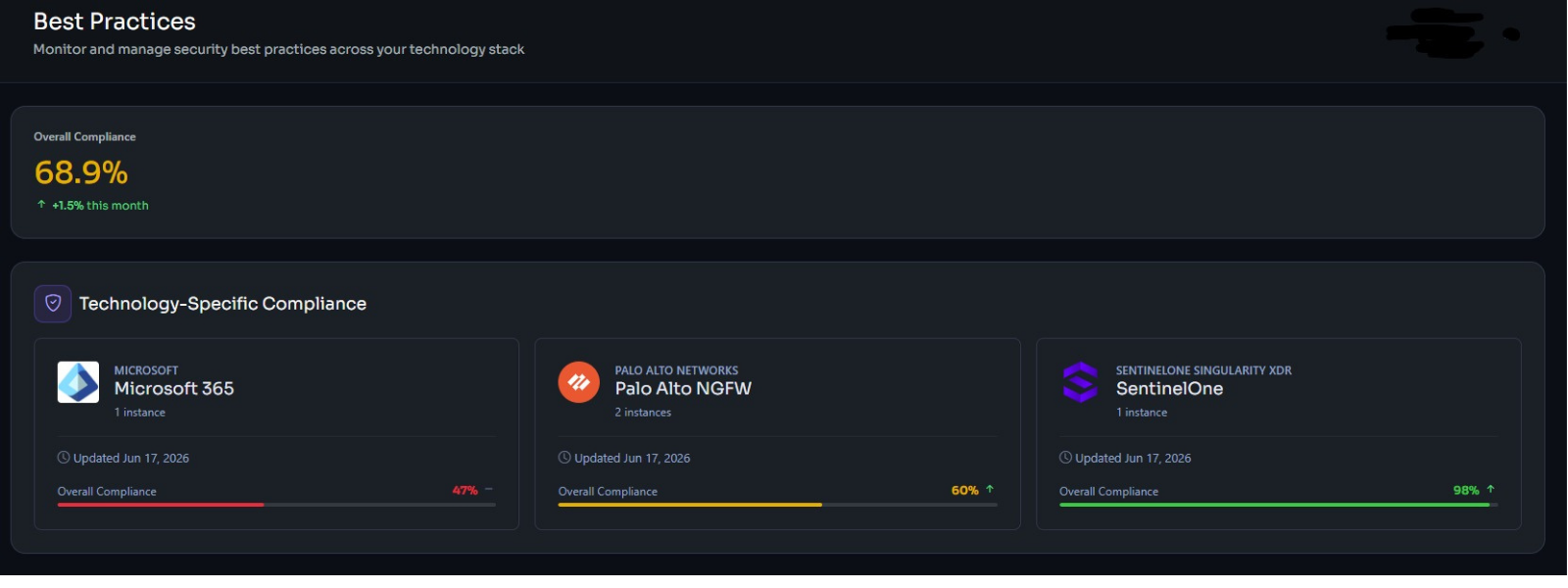Click the Microsoft 365 logo icon
1568x588 pixels.
[x=78, y=382]
